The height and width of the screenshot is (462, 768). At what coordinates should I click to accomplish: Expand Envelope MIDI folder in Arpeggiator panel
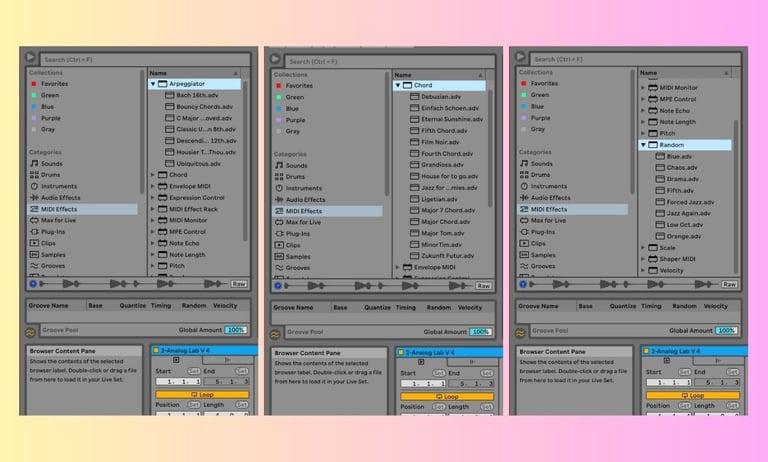[x=152, y=186]
